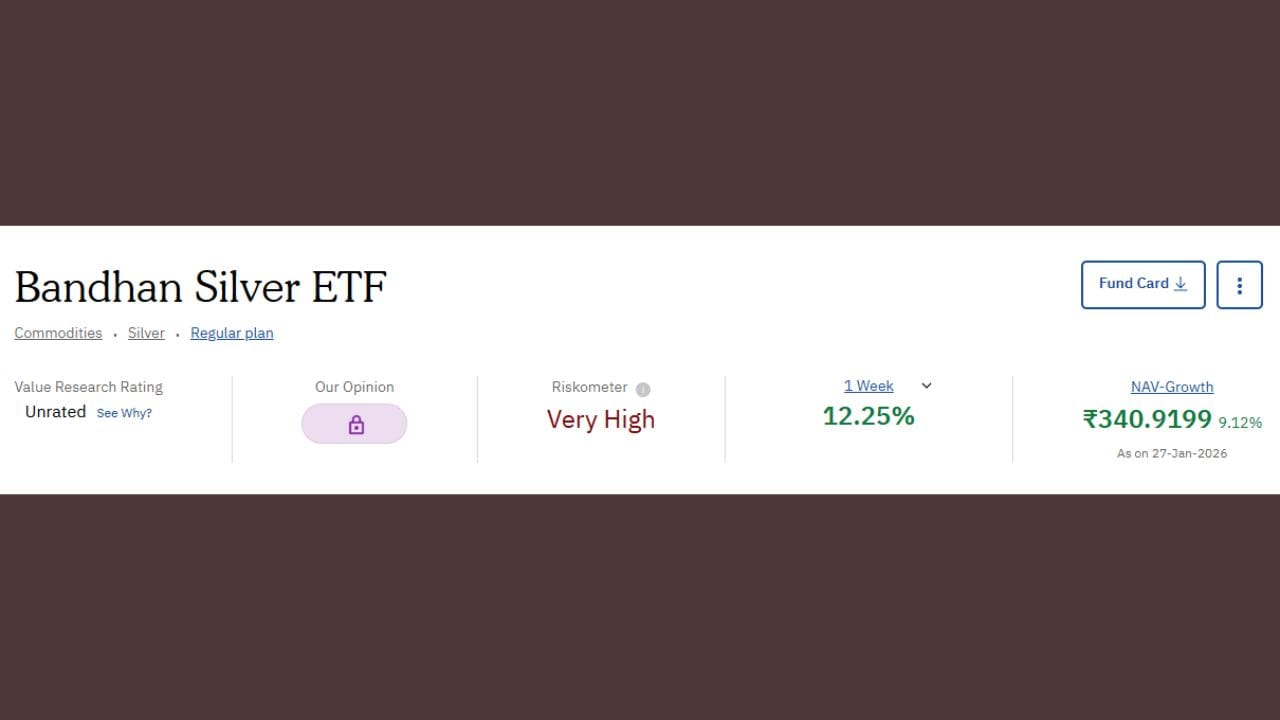Open the See Why? explanation link
The image size is (1280, 720).
click(x=124, y=412)
